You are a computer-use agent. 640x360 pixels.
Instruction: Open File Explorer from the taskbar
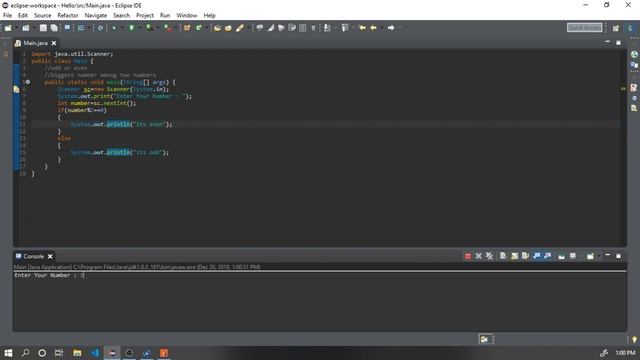77,353
